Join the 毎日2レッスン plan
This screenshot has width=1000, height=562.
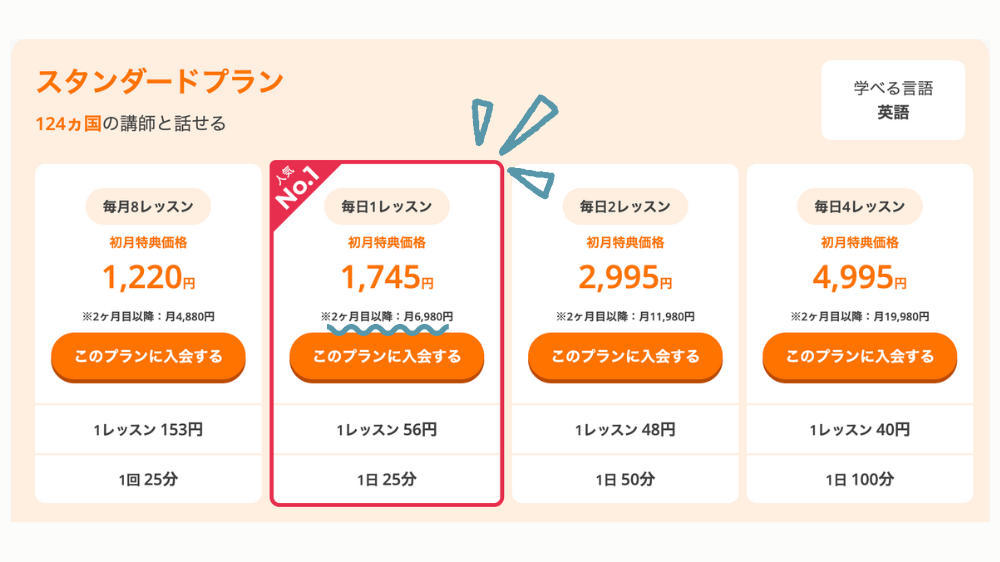point(625,357)
